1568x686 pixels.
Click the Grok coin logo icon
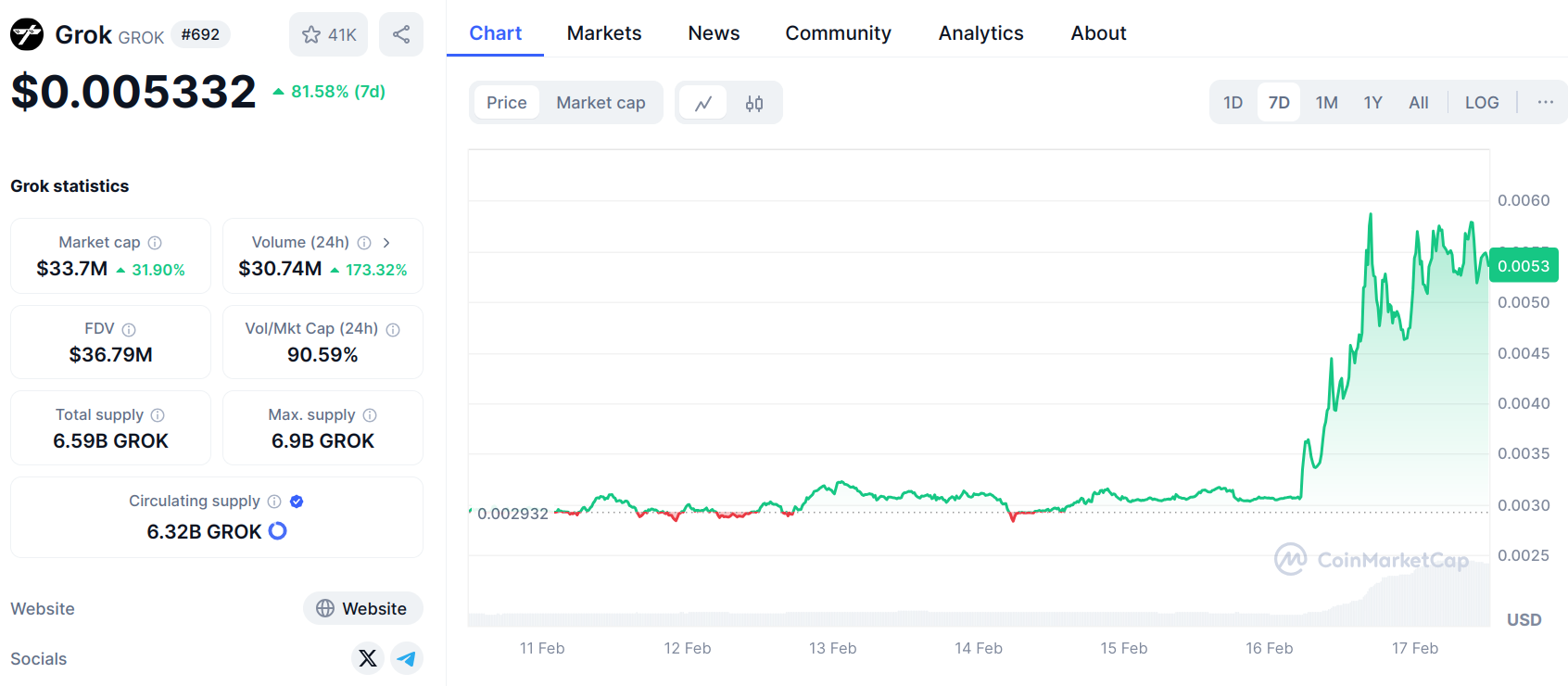(27, 34)
